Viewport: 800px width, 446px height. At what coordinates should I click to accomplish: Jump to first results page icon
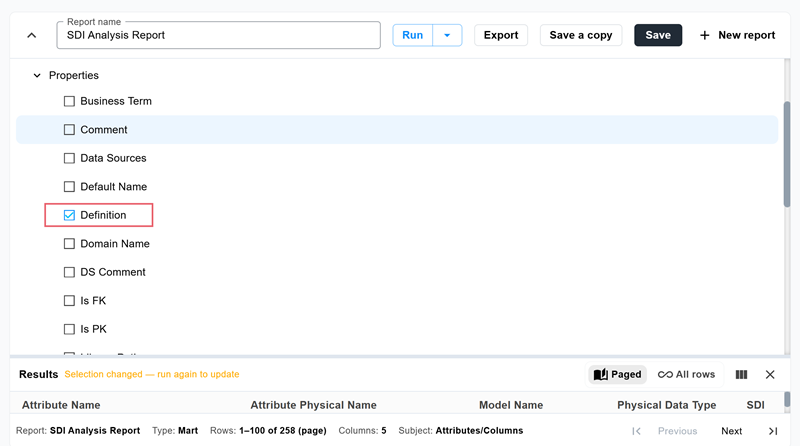click(x=636, y=431)
